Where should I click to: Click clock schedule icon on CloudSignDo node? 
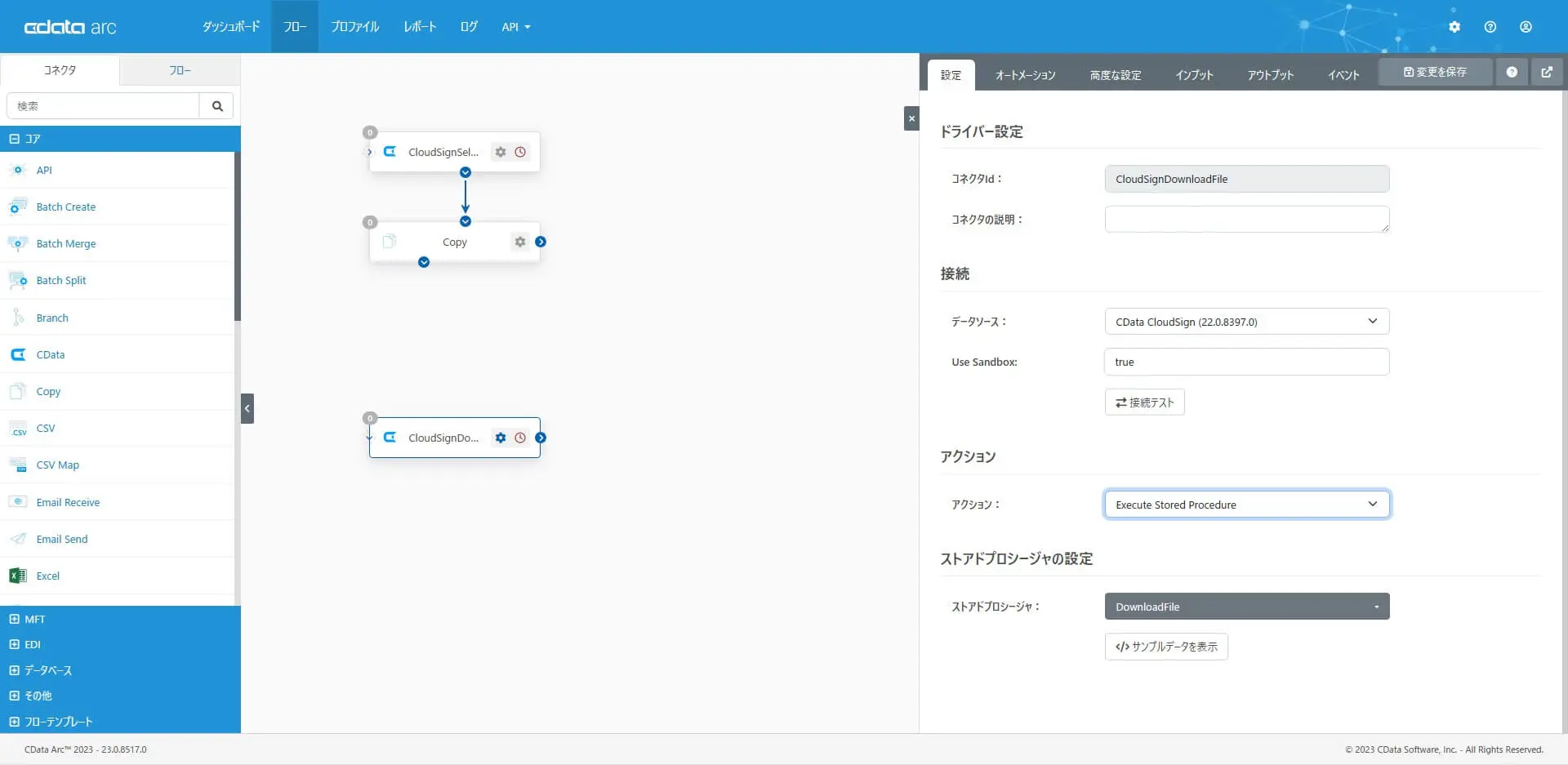click(520, 438)
